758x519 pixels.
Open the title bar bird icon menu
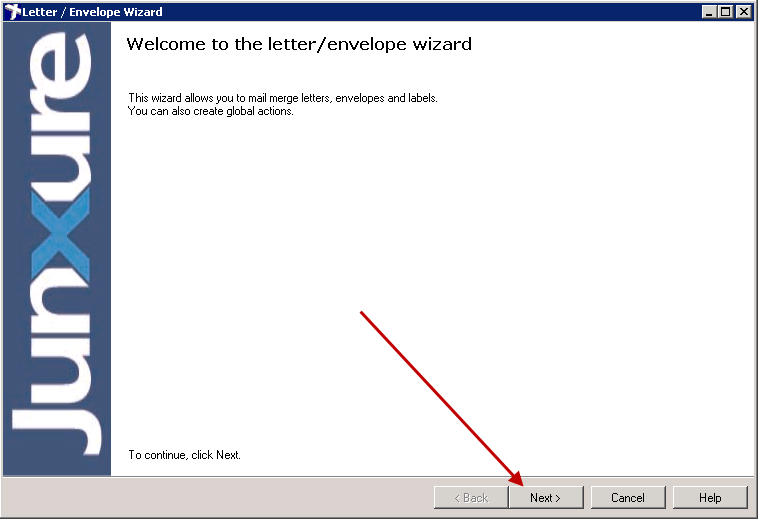coord(13,12)
